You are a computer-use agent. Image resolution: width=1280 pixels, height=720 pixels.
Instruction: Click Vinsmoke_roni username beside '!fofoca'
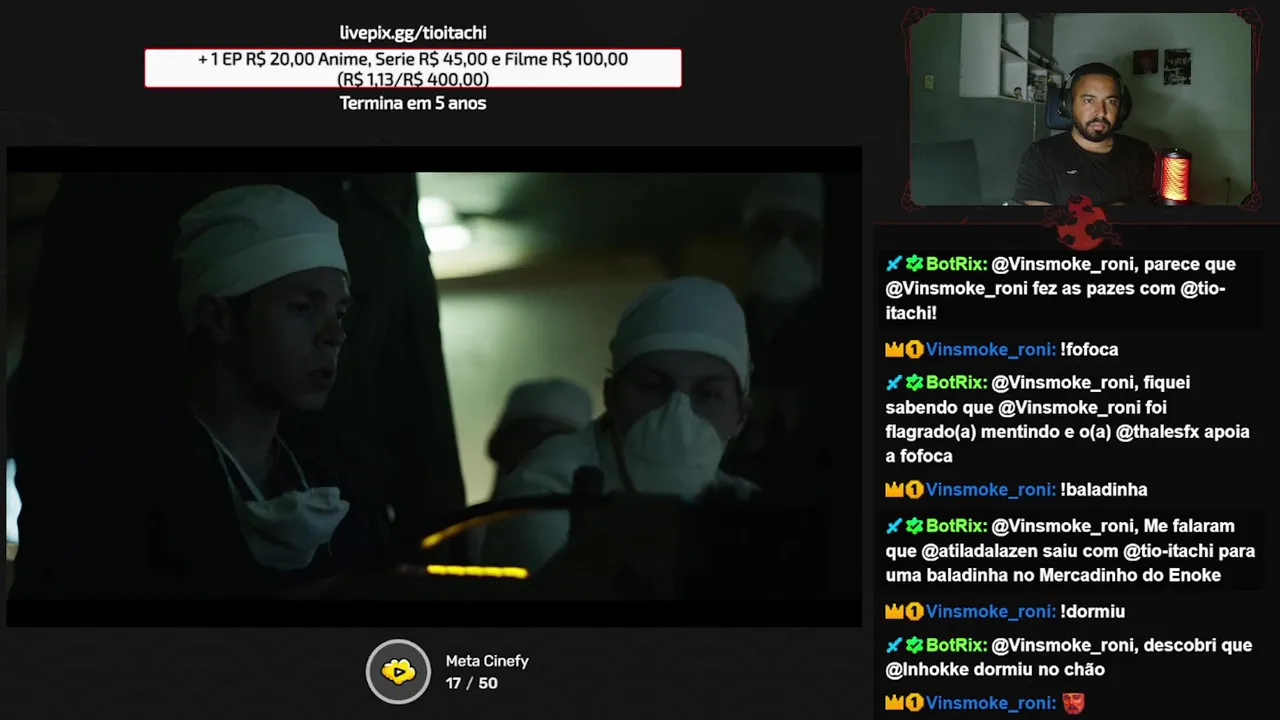991,350
